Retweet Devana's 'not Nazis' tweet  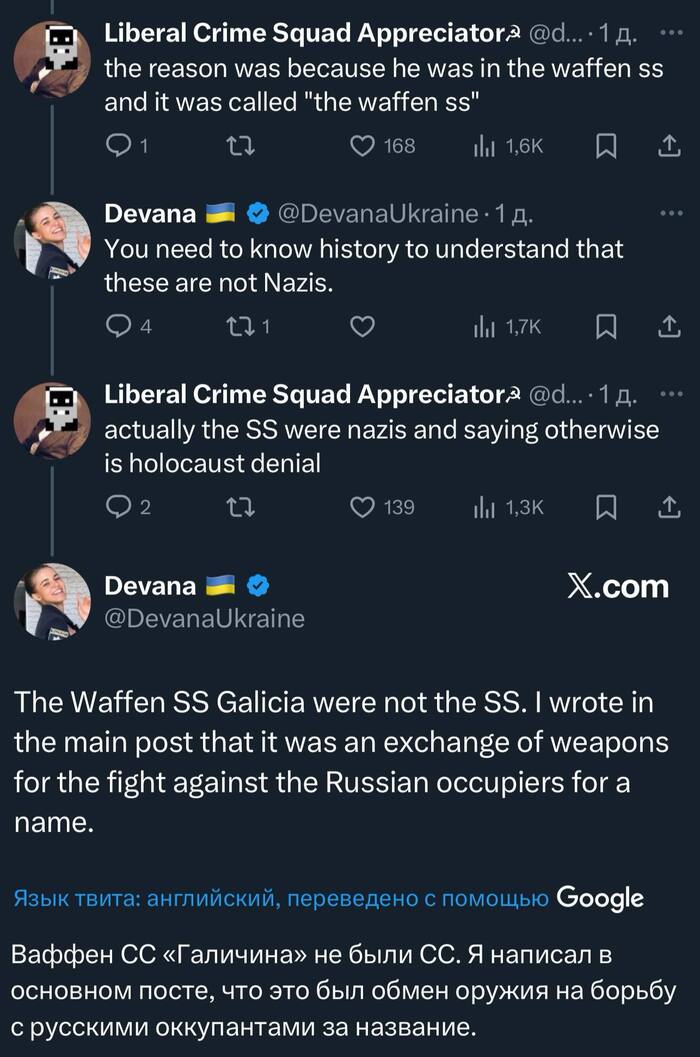pos(240,326)
